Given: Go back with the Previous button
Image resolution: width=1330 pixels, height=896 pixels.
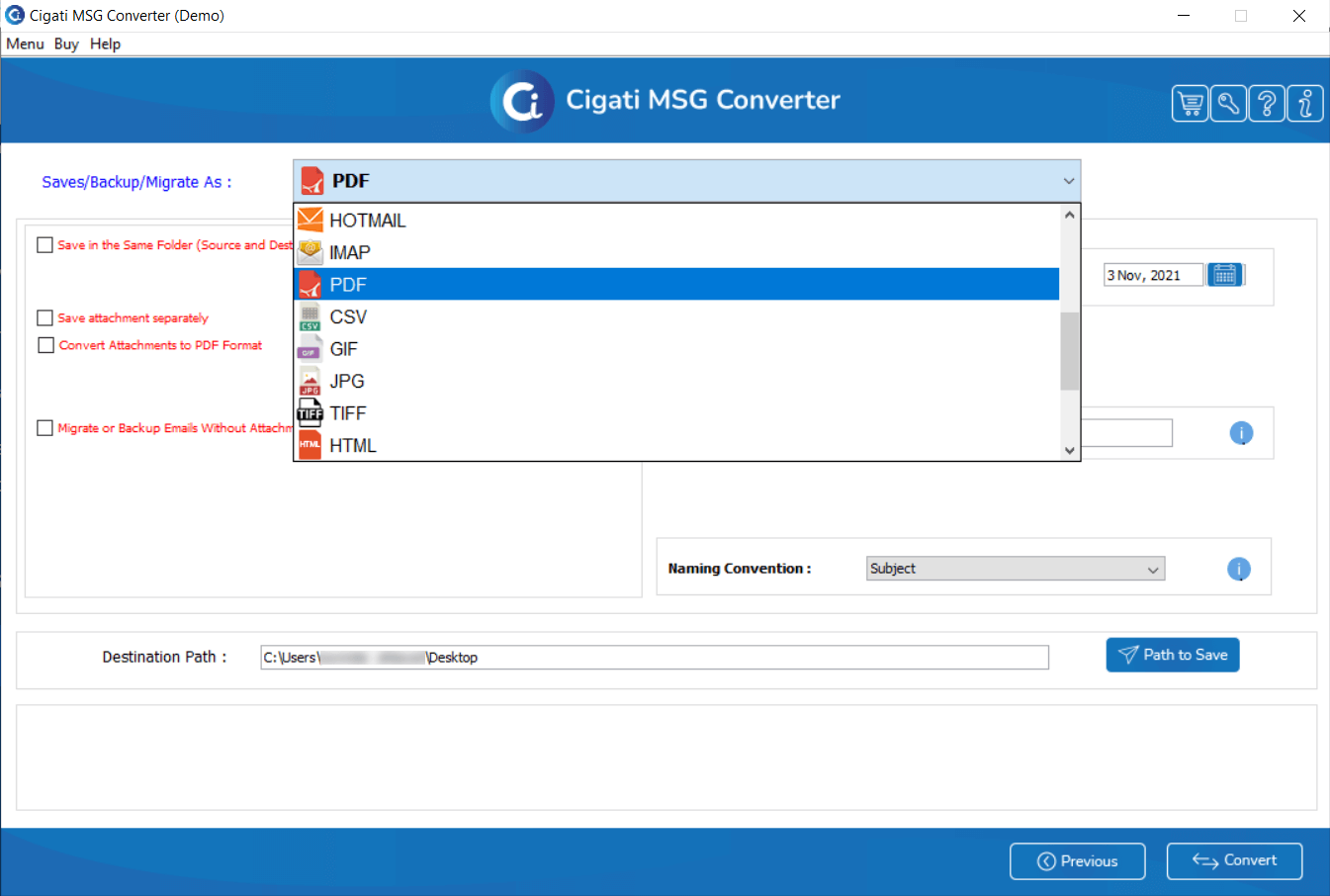Looking at the screenshot, I should 1078,861.
